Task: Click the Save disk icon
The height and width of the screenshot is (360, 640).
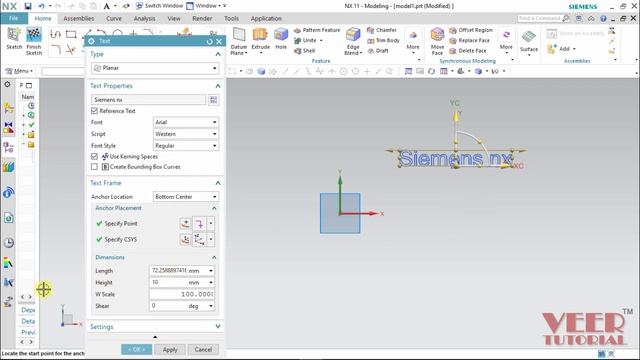Action: pos(28,6)
